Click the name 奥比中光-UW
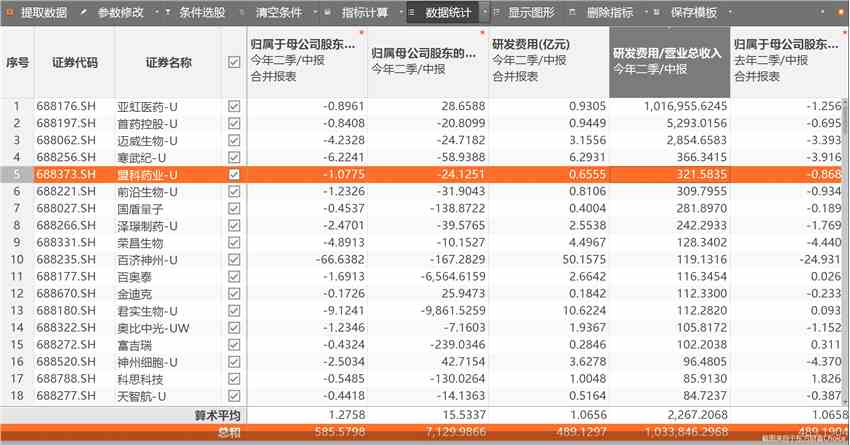Viewport: 850px width, 445px height. tap(153, 328)
